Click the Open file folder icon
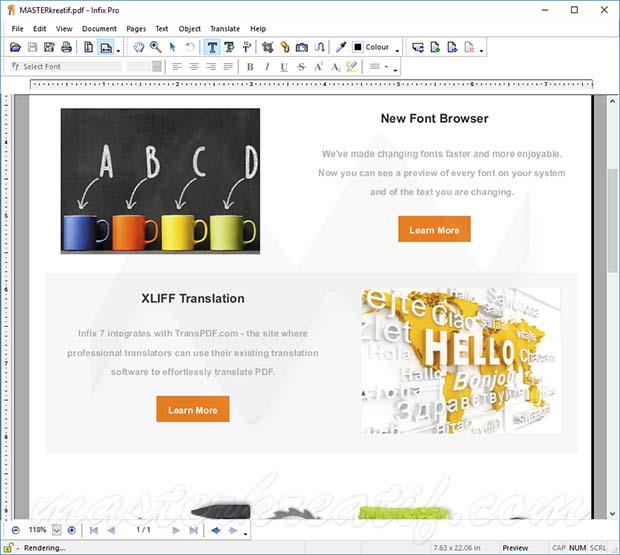620x555 pixels. (x=15, y=47)
